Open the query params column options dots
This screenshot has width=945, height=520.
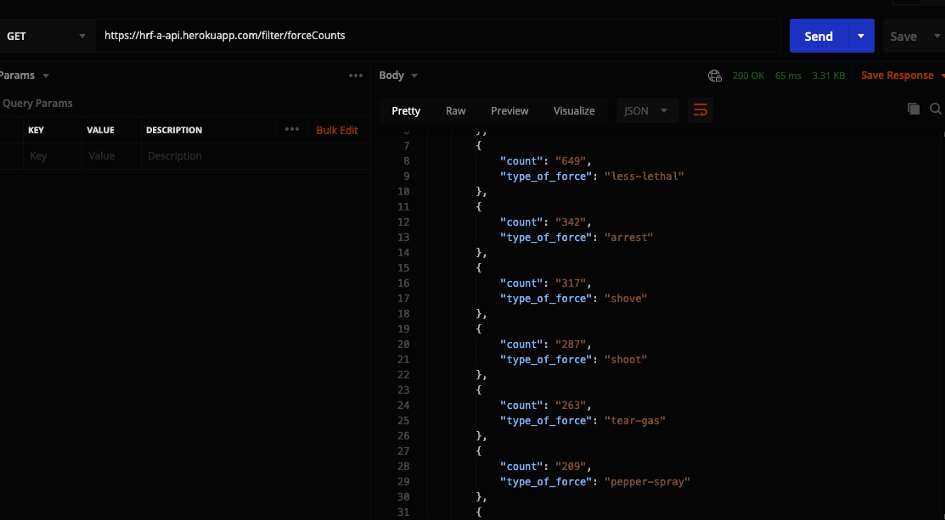tap(292, 130)
